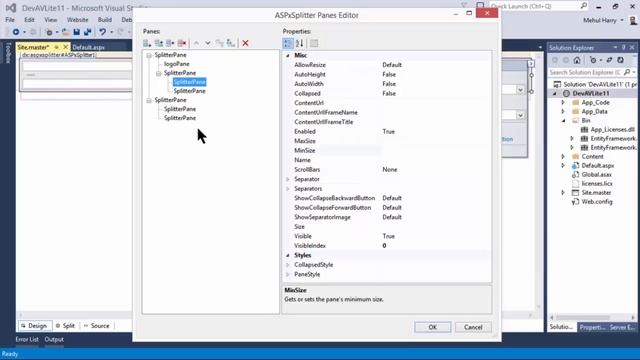Switch to the Default.aspx document tab
The width and height of the screenshot is (640, 360).
point(89,47)
